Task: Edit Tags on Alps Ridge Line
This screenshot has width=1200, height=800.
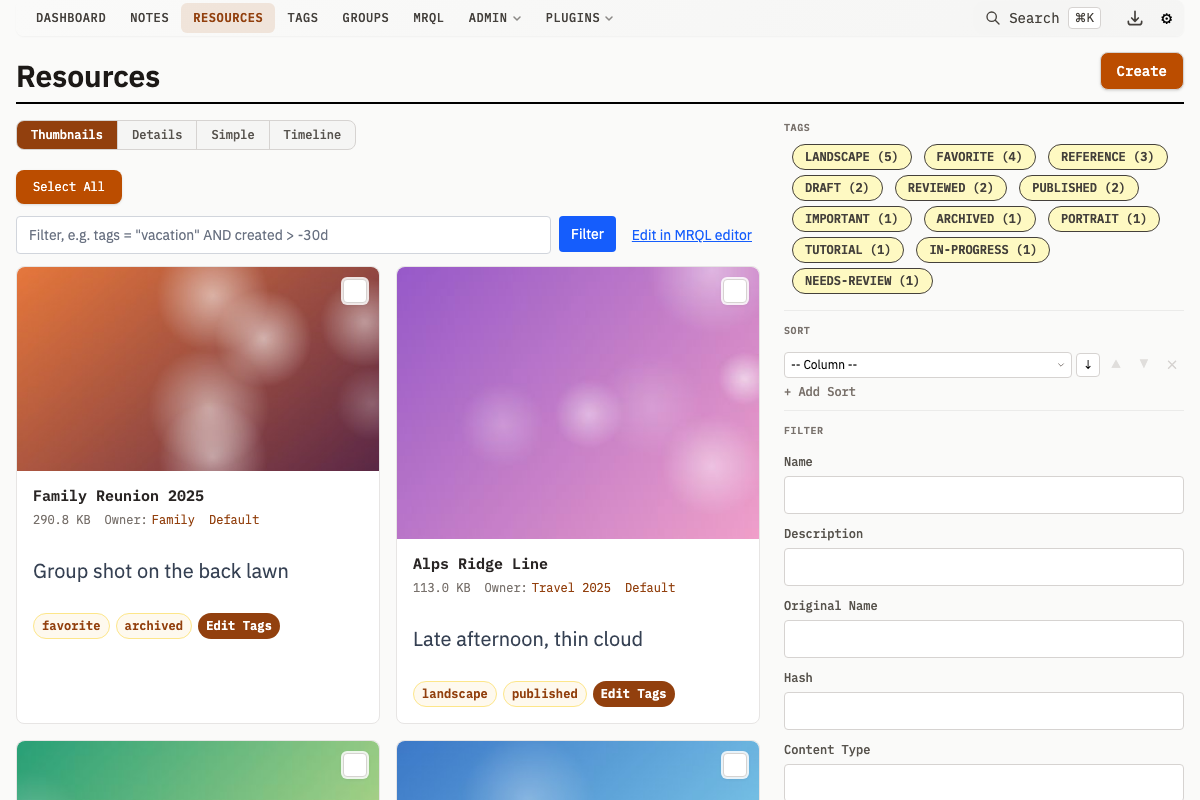Action: click(634, 694)
